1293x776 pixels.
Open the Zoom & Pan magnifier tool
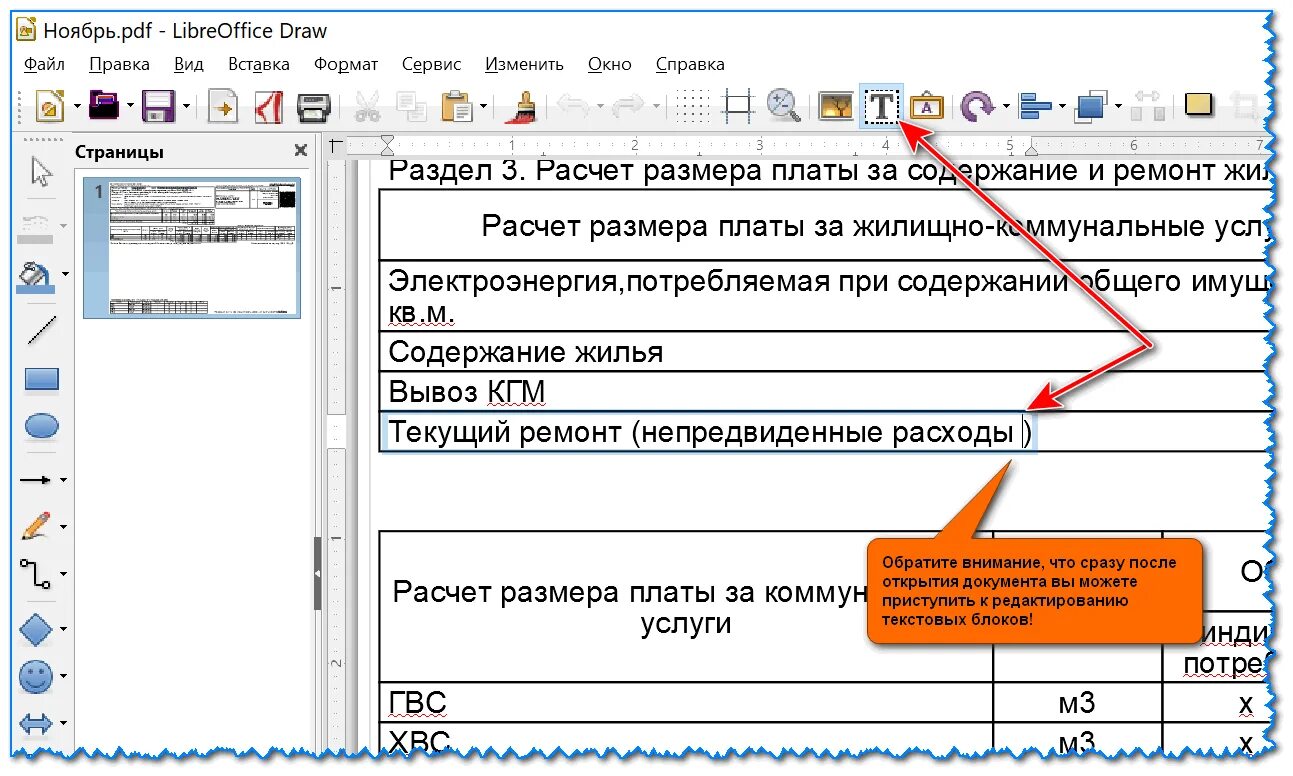pos(783,106)
